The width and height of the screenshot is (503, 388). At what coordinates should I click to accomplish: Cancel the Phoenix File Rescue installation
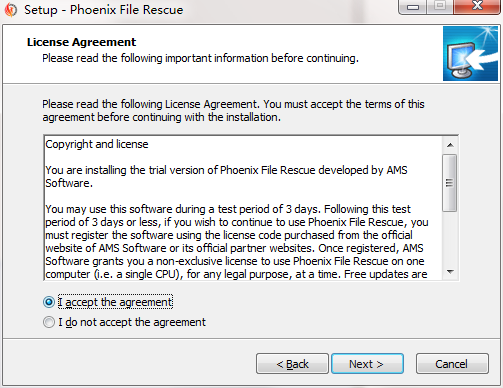pos(452,364)
